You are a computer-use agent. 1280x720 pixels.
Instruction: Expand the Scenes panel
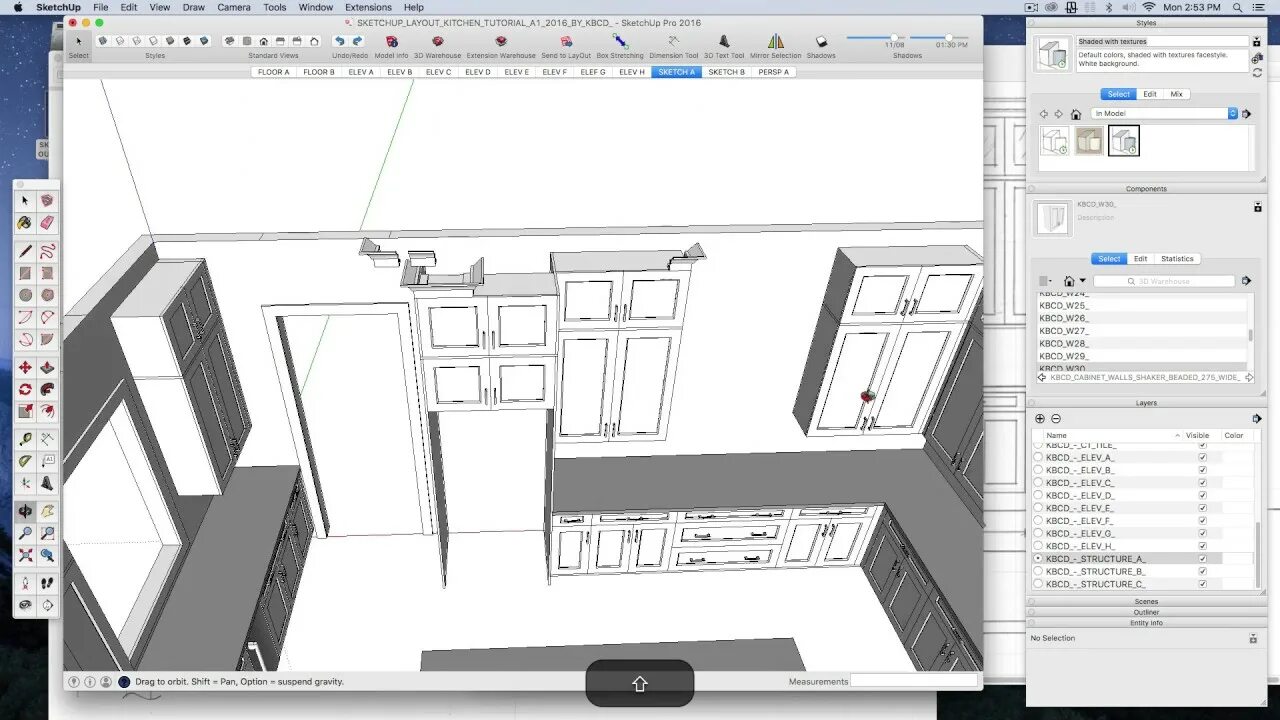click(x=1146, y=602)
